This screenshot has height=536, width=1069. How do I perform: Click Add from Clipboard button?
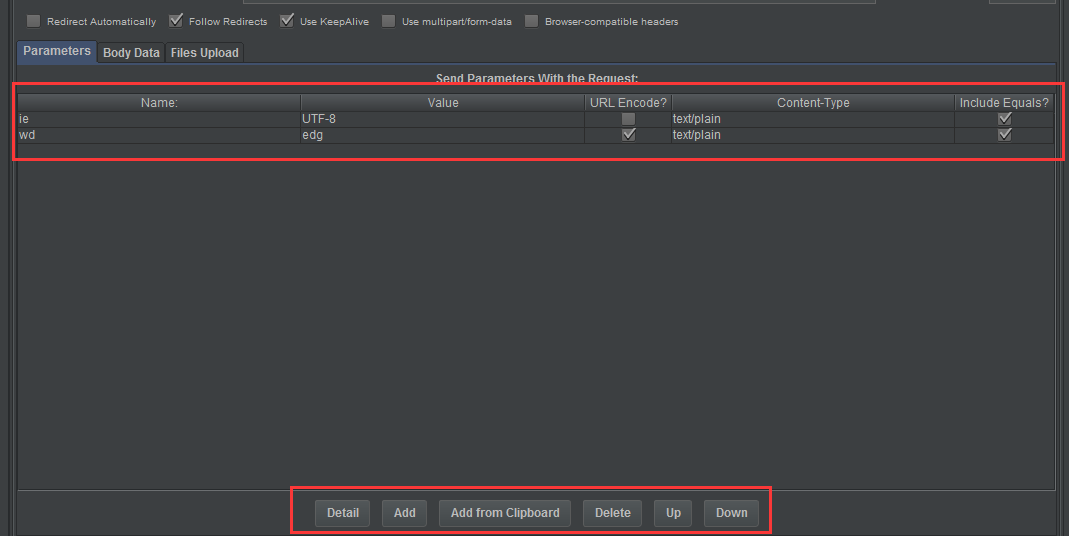505,513
